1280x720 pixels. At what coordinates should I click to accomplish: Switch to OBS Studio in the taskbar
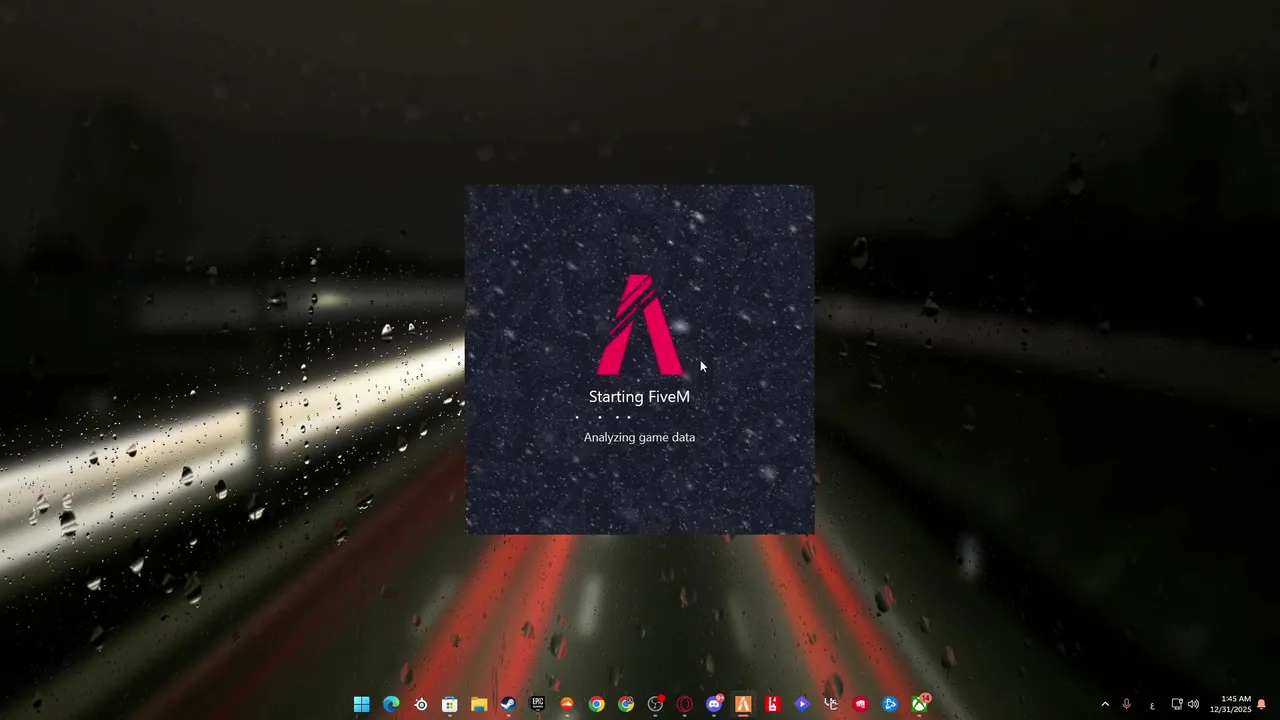655,704
